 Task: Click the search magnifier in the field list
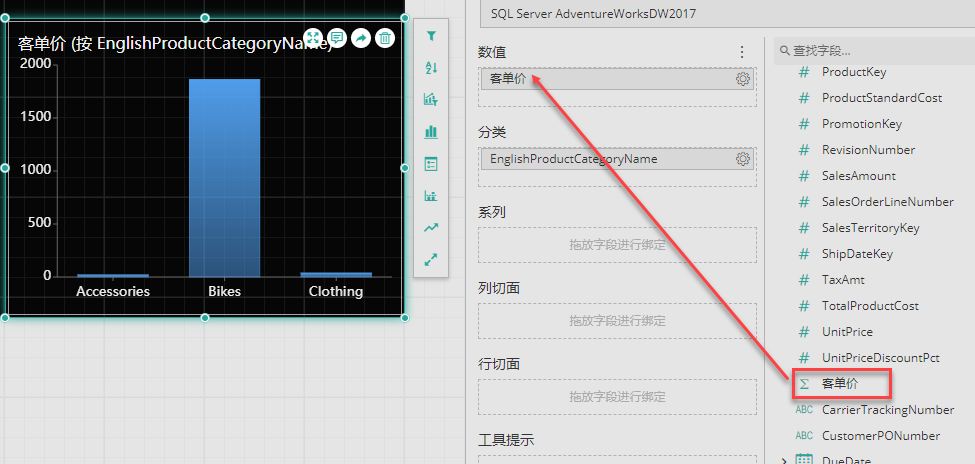[785, 51]
